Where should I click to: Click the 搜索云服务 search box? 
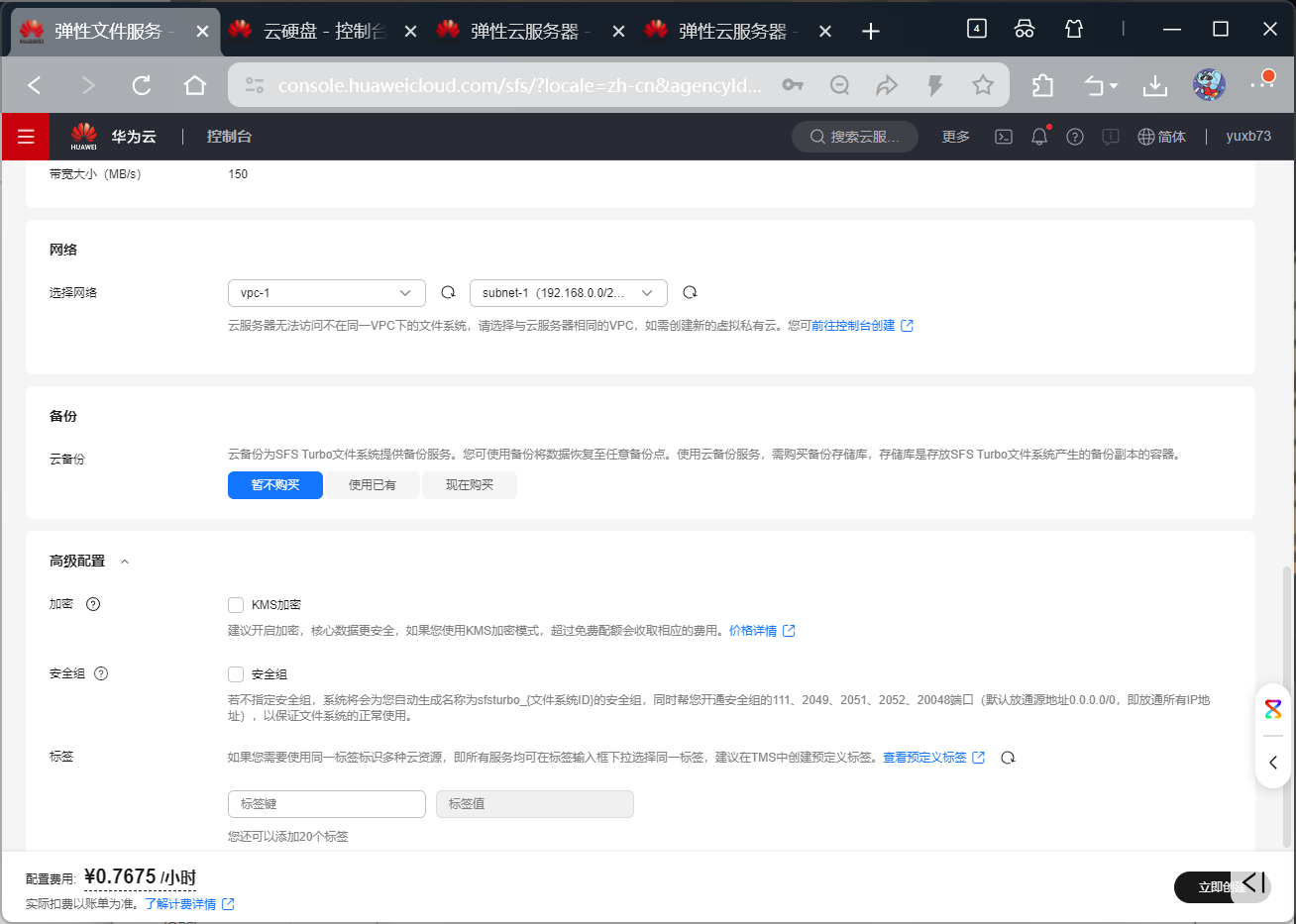click(855, 137)
